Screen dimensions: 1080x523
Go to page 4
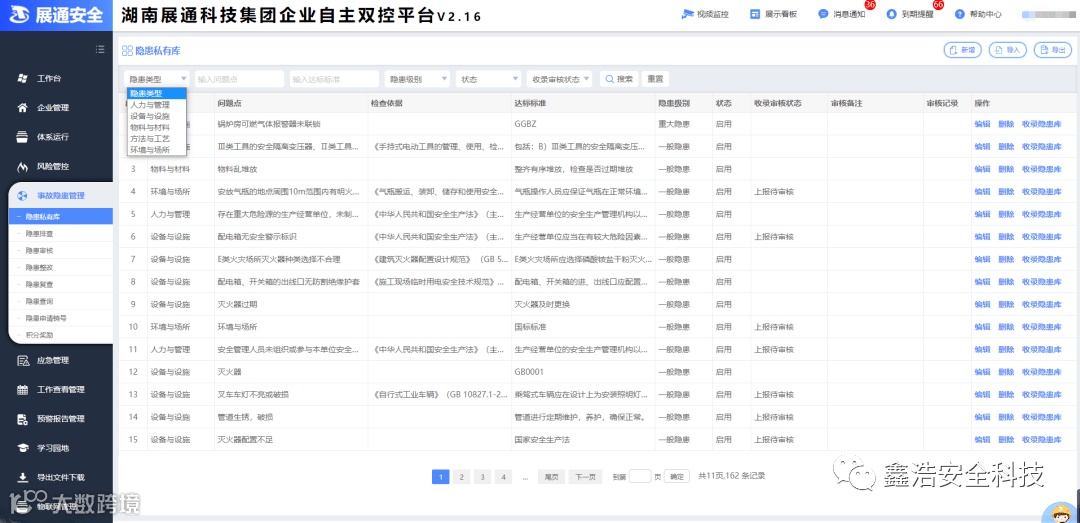[503, 477]
